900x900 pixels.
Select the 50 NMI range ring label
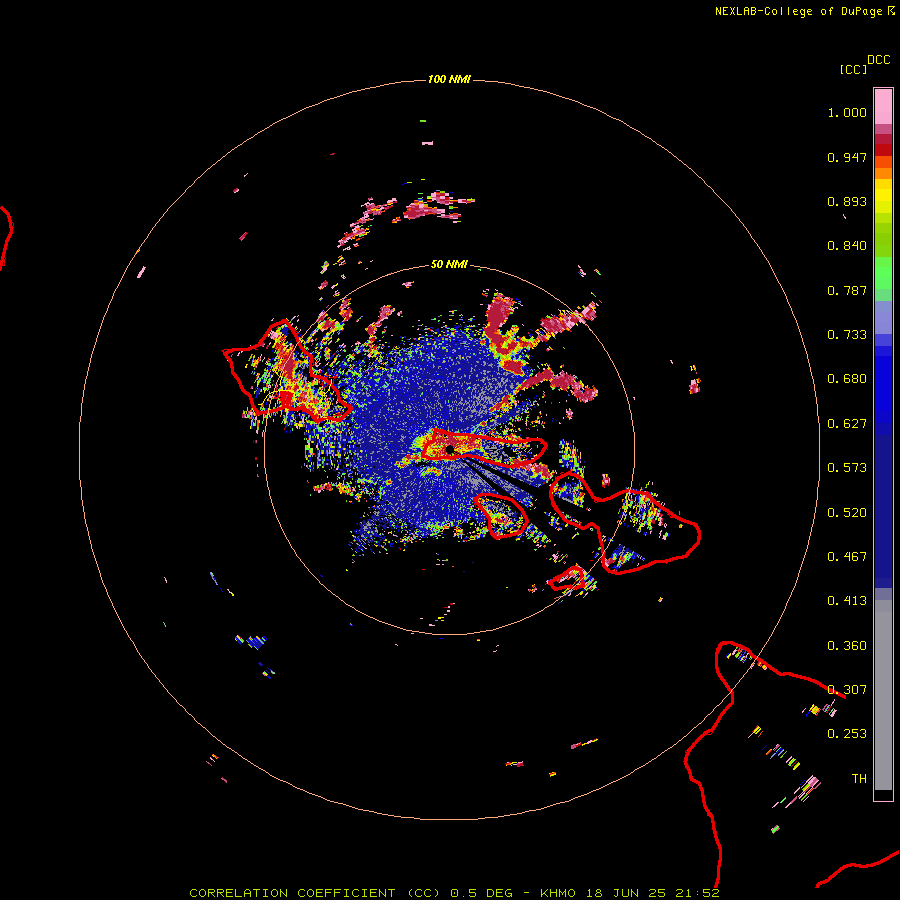pos(449,264)
